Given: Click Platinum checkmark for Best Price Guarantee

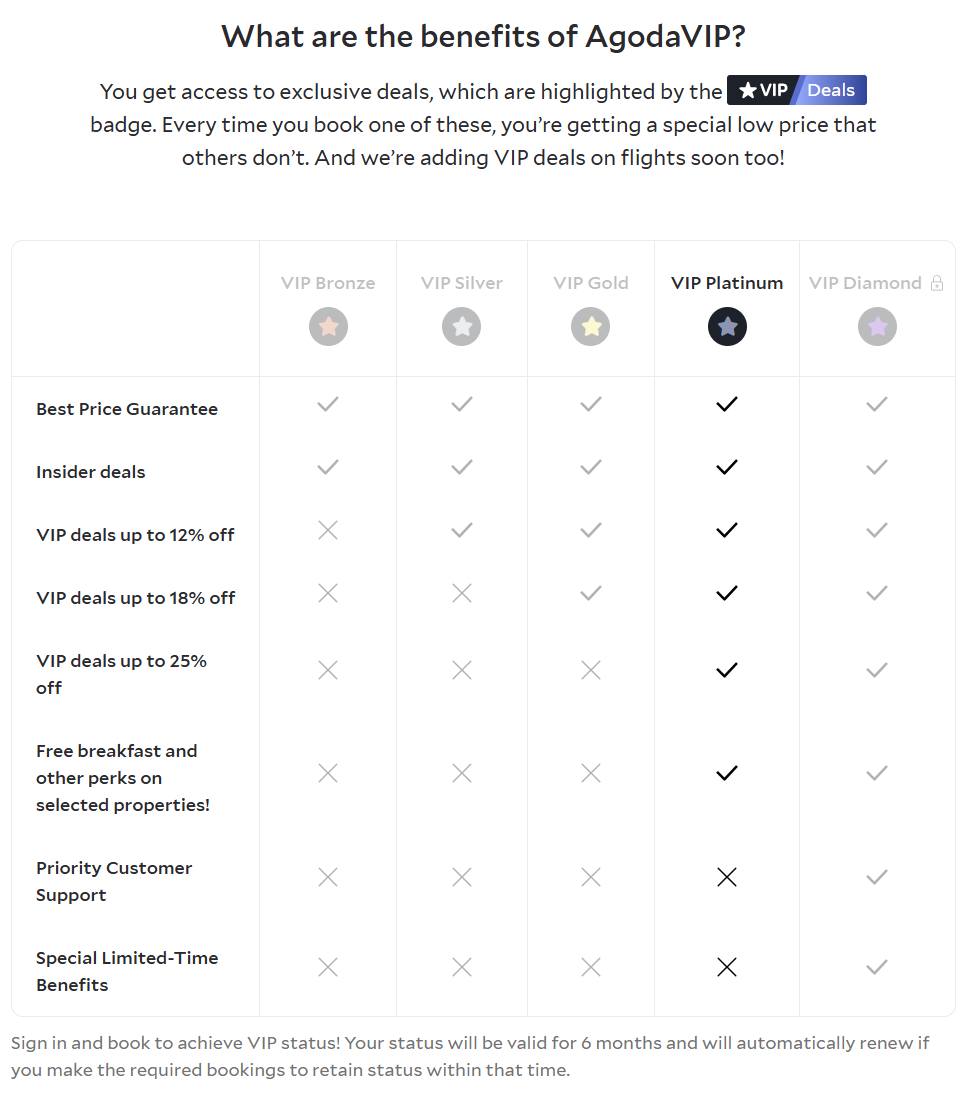Looking at the screenshot, I should 727,404.
